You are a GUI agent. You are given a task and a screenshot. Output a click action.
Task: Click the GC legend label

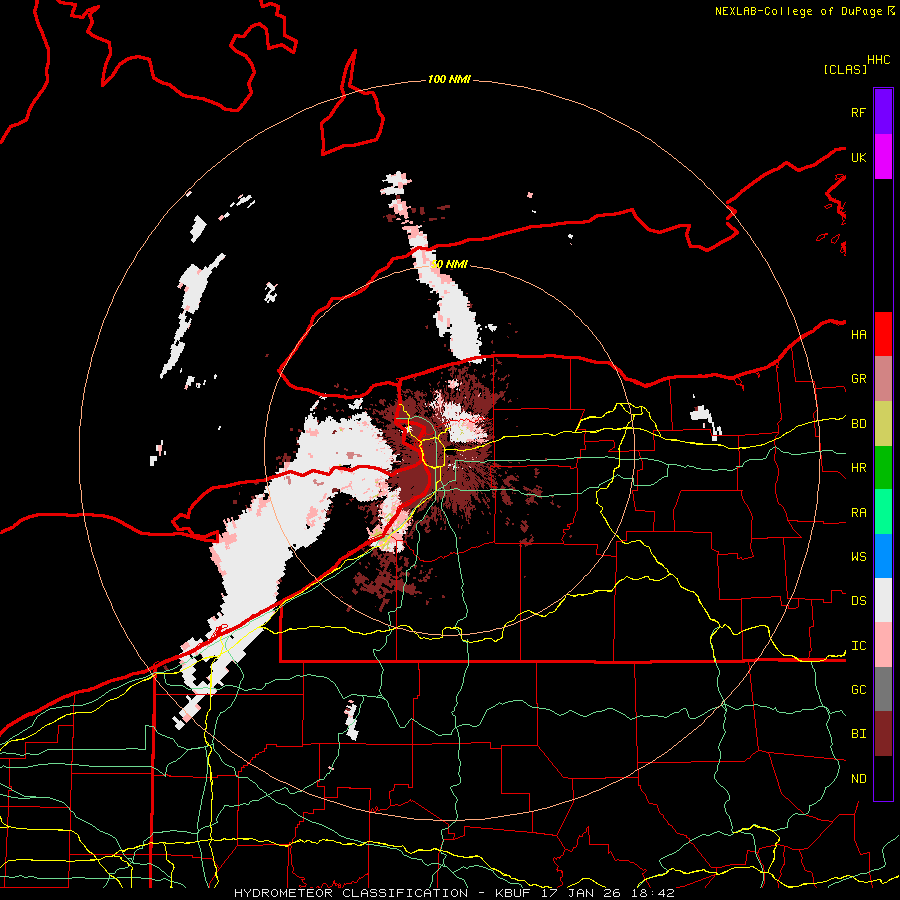click(859, 690)
